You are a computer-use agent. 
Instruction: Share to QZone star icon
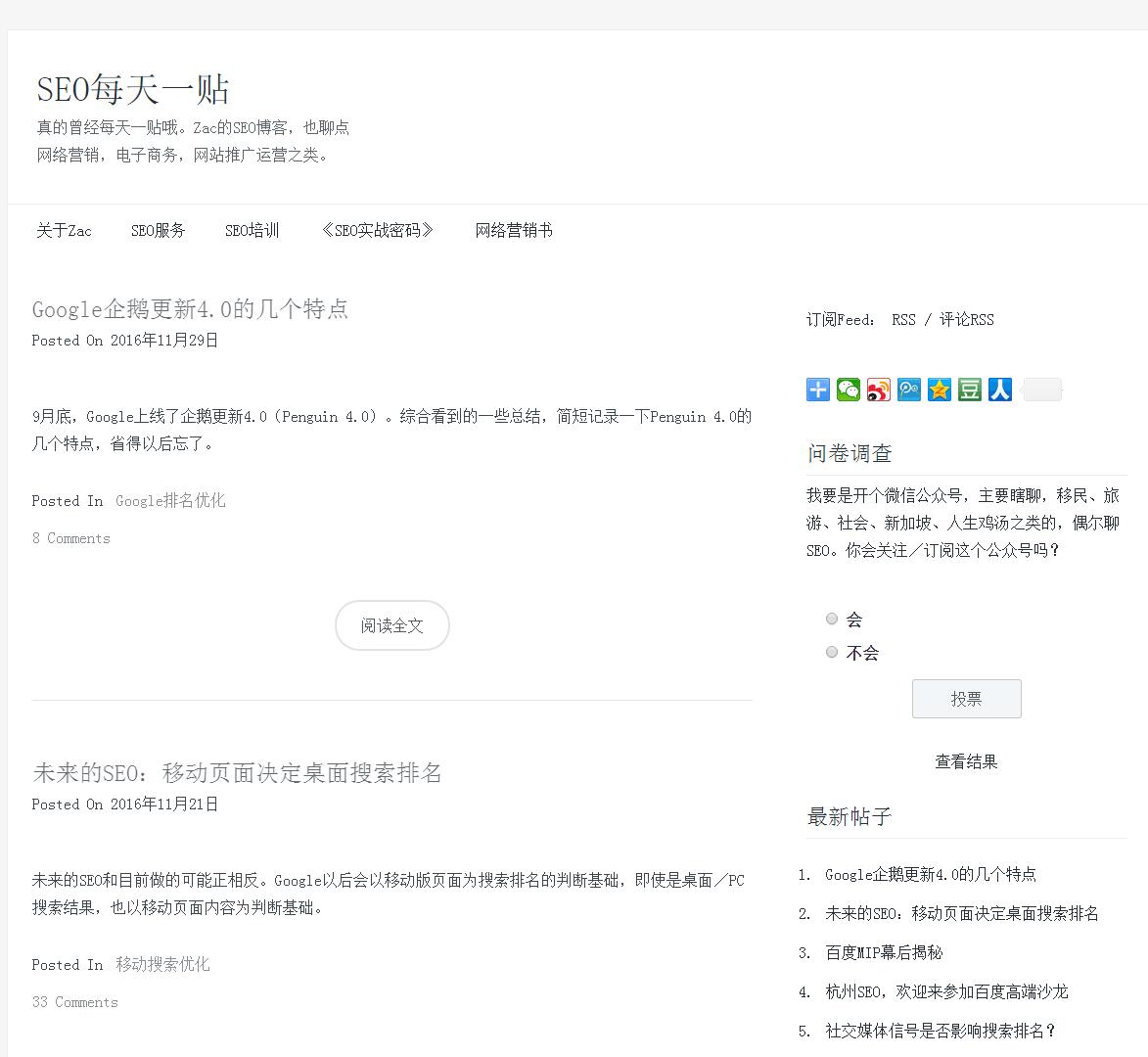[940, 390]
